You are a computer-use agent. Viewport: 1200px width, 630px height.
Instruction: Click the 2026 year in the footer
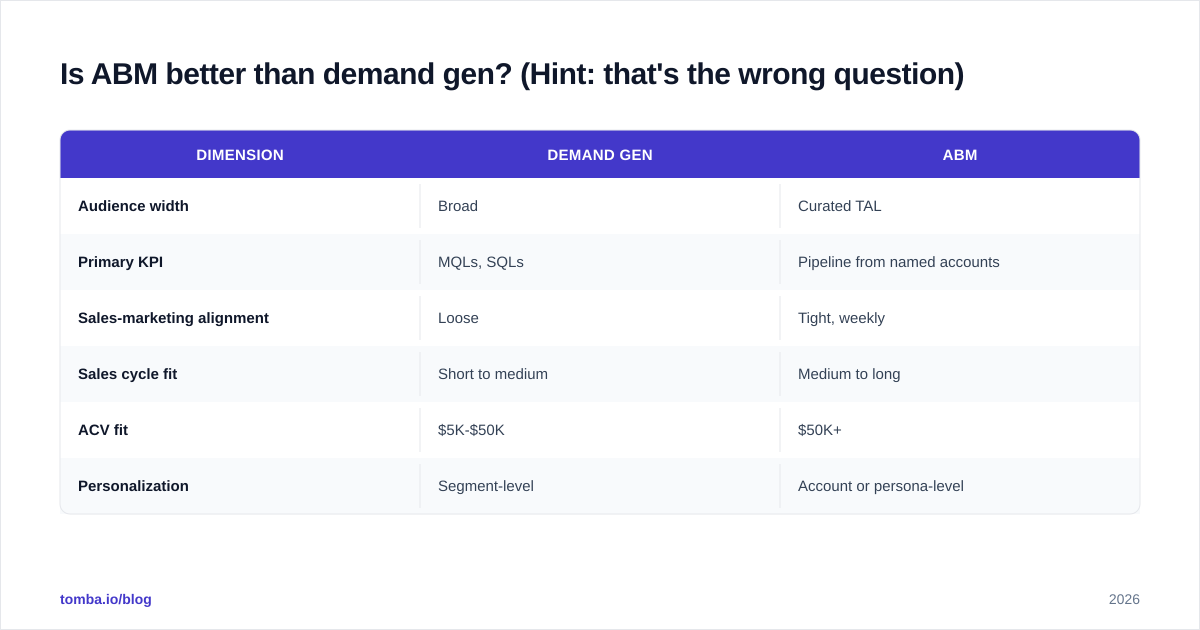point(1124,599)
